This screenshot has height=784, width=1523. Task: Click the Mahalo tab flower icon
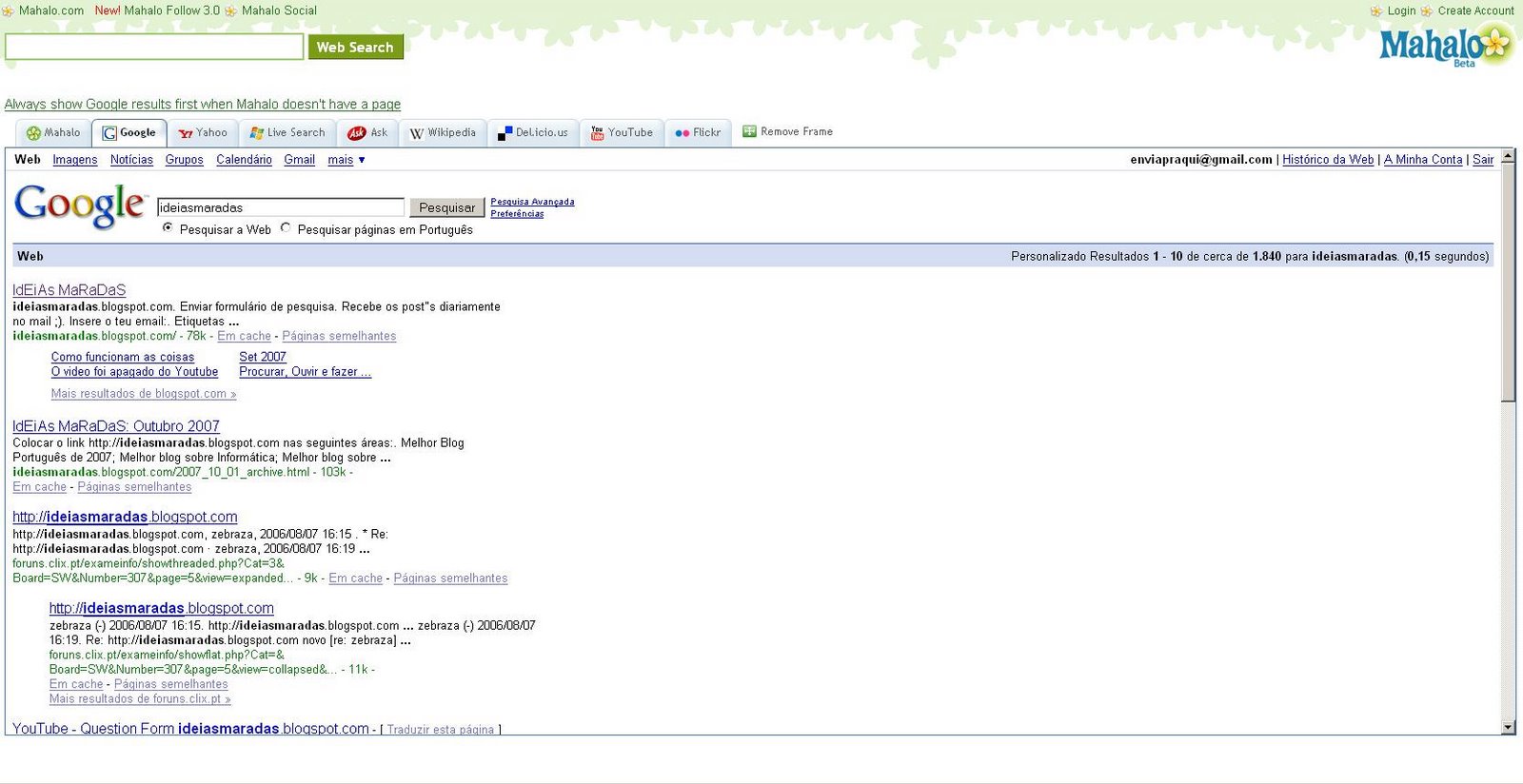coord(33,133)
